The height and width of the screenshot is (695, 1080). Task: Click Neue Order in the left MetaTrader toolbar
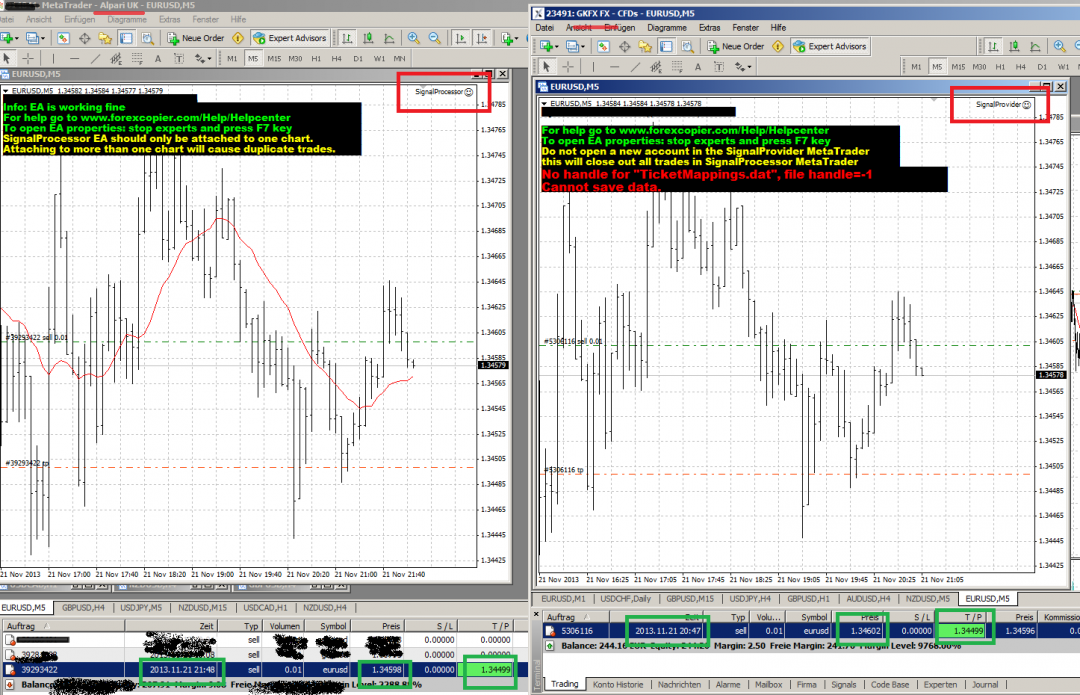[x=195, y=38]
